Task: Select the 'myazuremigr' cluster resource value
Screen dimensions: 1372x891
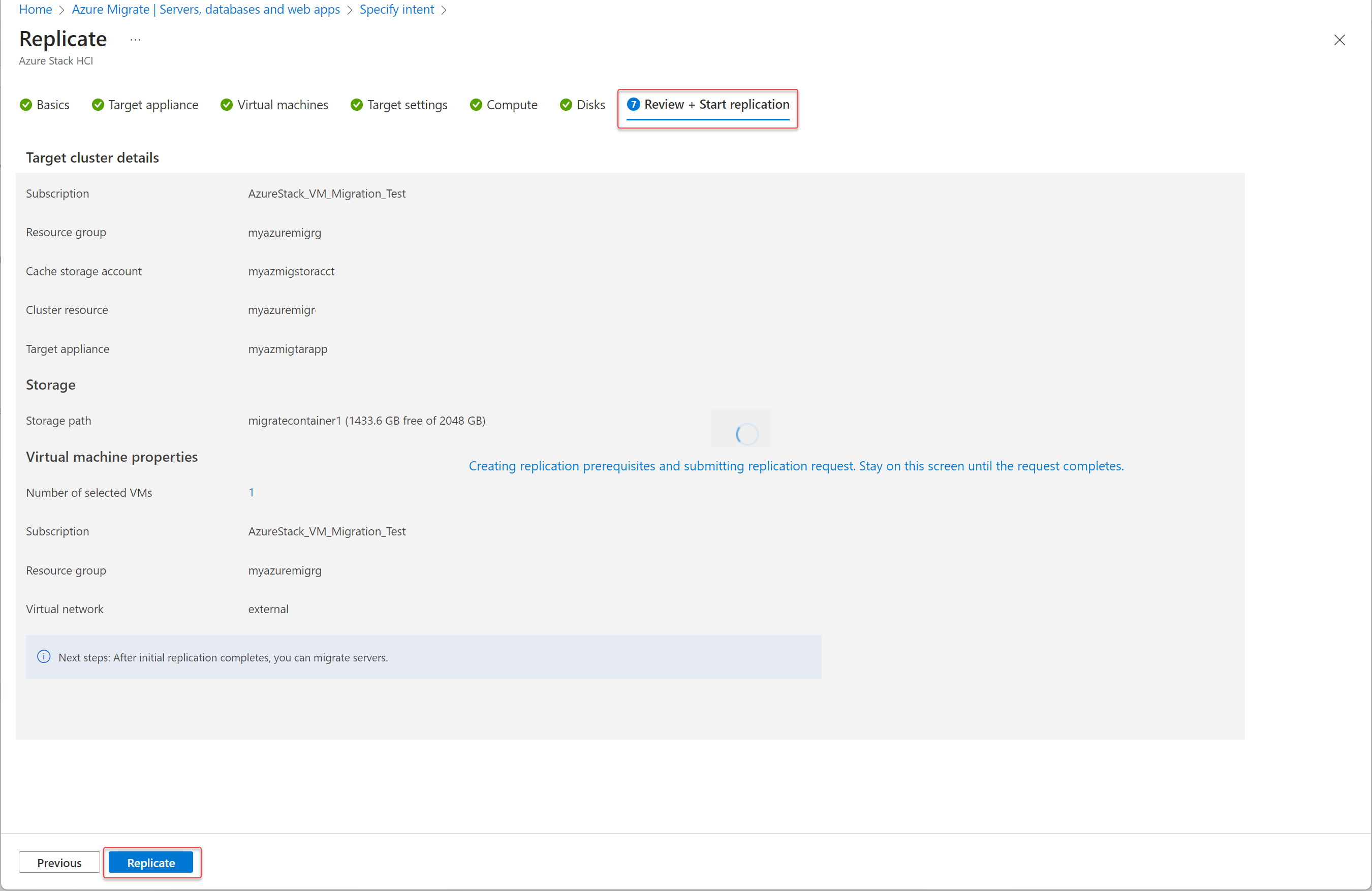Action: click(282, 310)
